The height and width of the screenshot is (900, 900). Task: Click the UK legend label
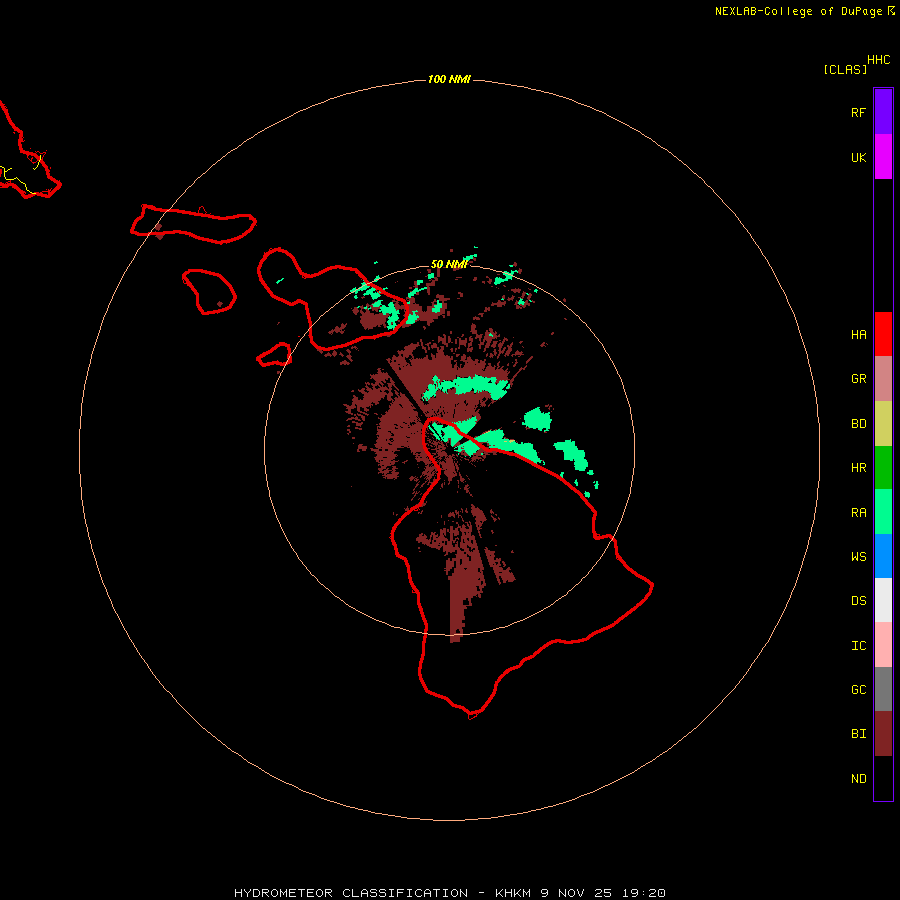858,157
